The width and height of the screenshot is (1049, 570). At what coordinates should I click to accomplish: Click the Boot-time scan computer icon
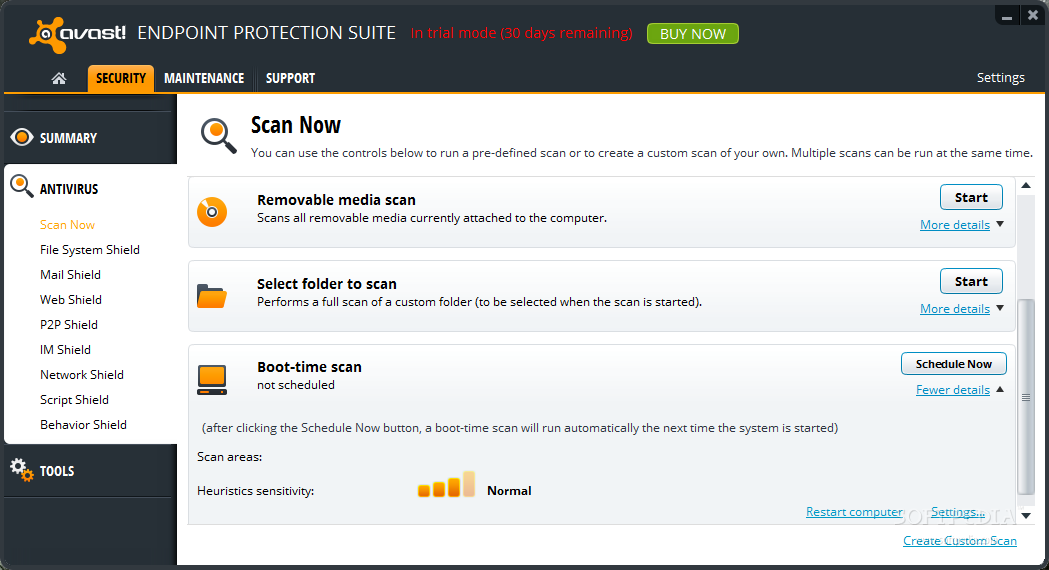[x=212, y=380]
